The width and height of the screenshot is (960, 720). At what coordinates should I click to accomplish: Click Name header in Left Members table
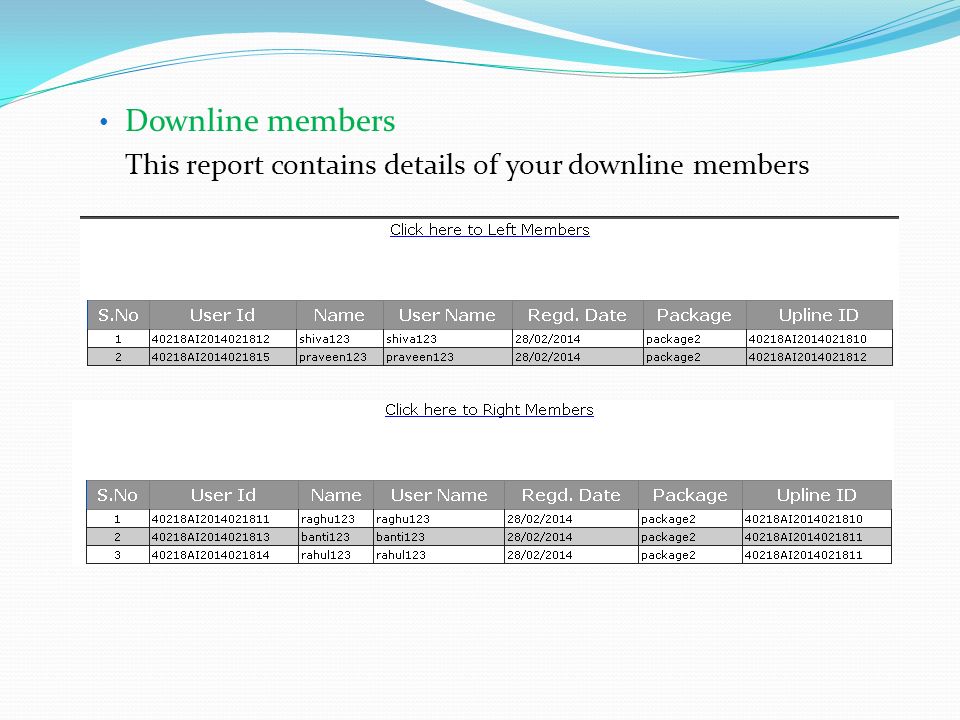(339, 315)
